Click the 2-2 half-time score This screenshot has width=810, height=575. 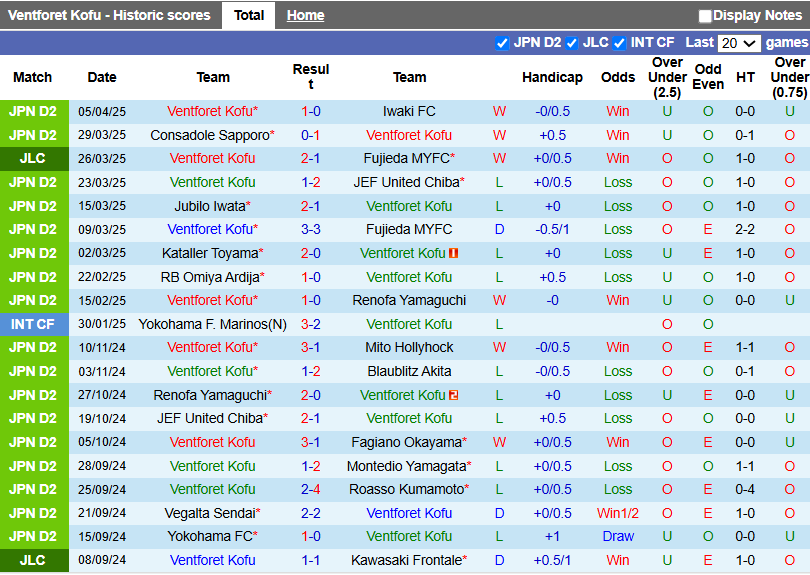click(745, 229)
